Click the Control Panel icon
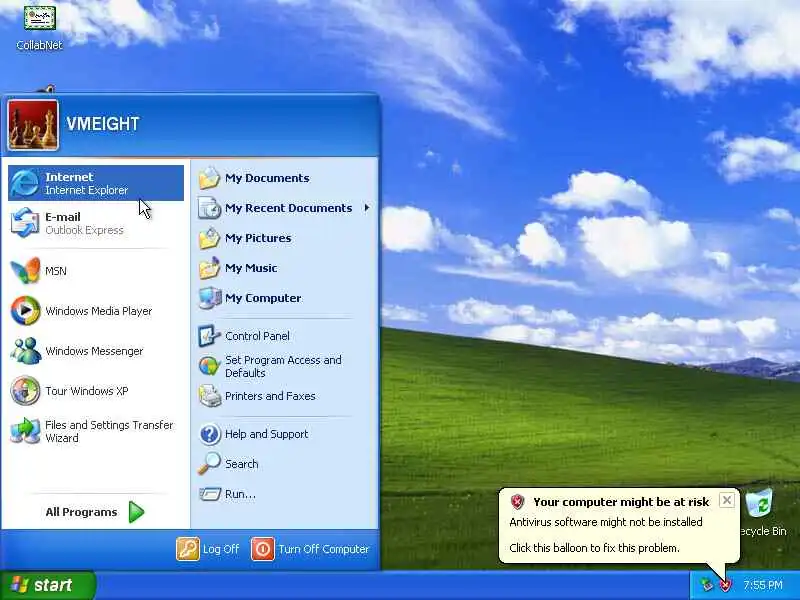The height and width of the screenshot is (600, 800). tap(209, 336)
